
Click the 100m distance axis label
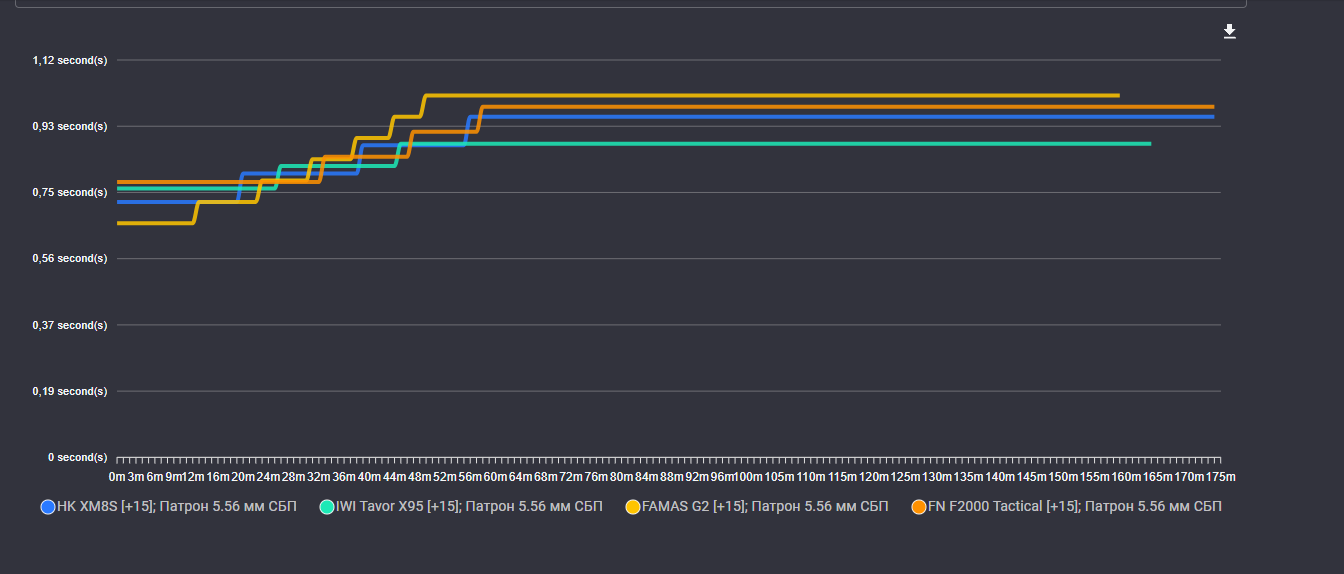point(747,476)
